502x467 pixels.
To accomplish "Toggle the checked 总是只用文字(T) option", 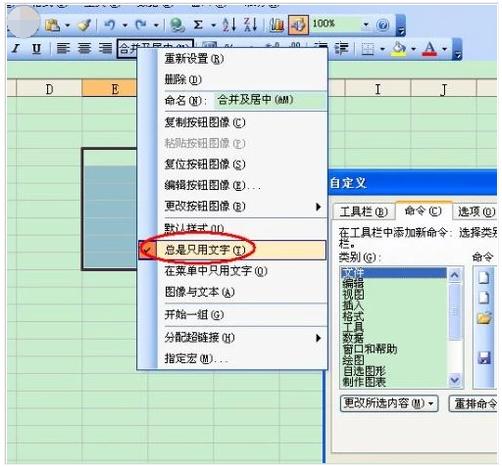I will click(232, 250).
